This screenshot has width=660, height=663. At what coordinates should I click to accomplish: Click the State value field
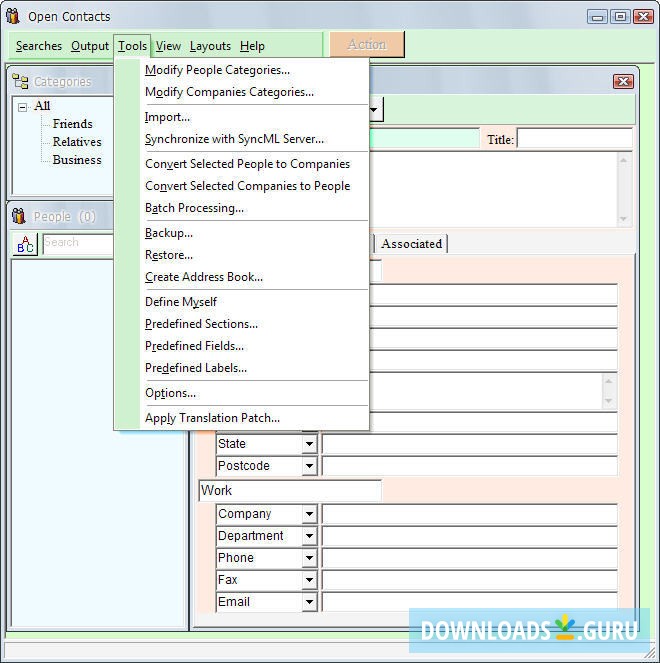click(469, 444)
